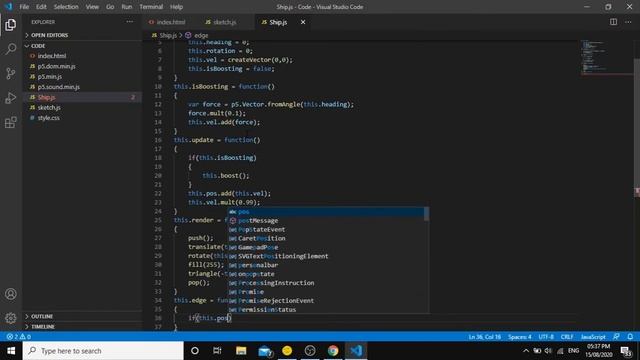The image size is (640, 360).
Task: Click the Split Editor icon
Action: coord(613,22)
